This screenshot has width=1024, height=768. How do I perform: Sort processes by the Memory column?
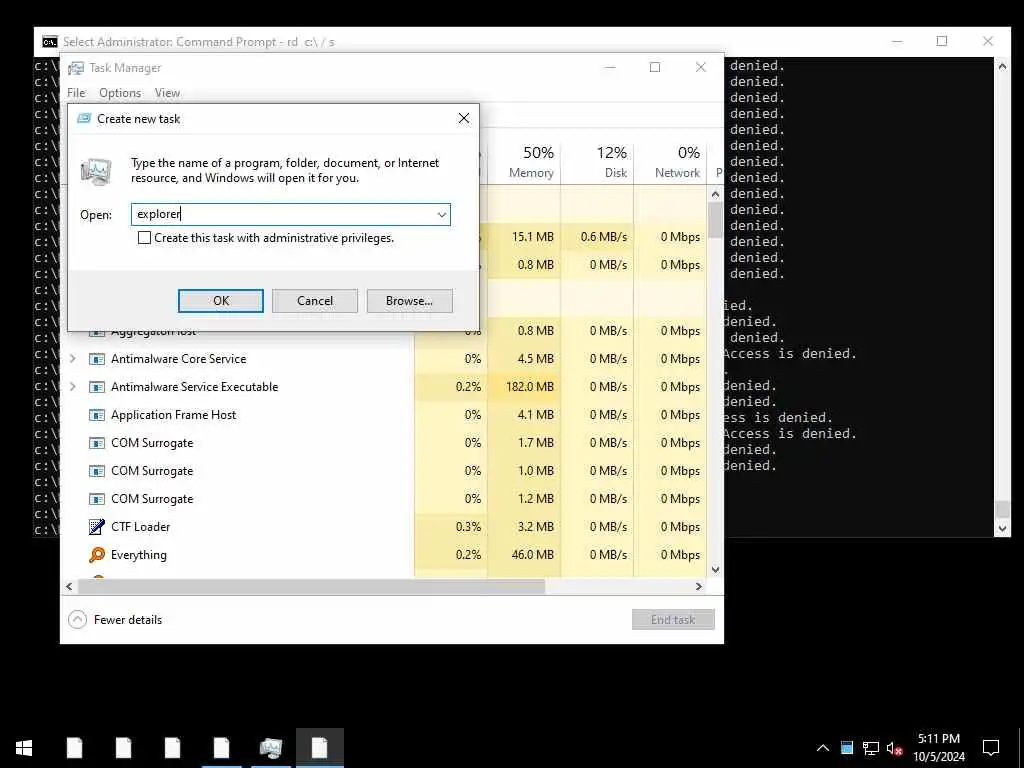pos(524,161)
